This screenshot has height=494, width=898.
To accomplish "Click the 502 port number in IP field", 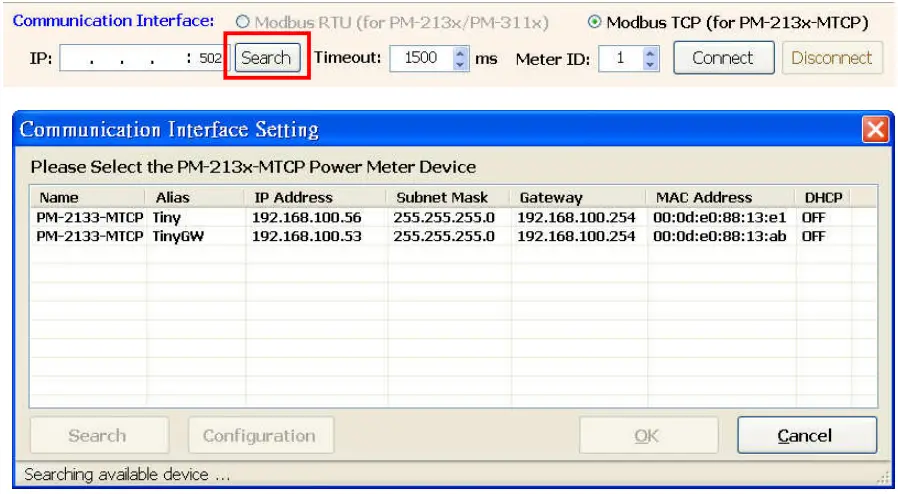I will click(x=210, y=58).
